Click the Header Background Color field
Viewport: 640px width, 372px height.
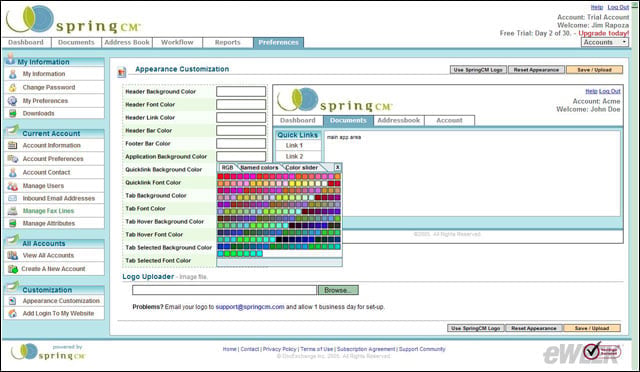click(x=241, y=91)
